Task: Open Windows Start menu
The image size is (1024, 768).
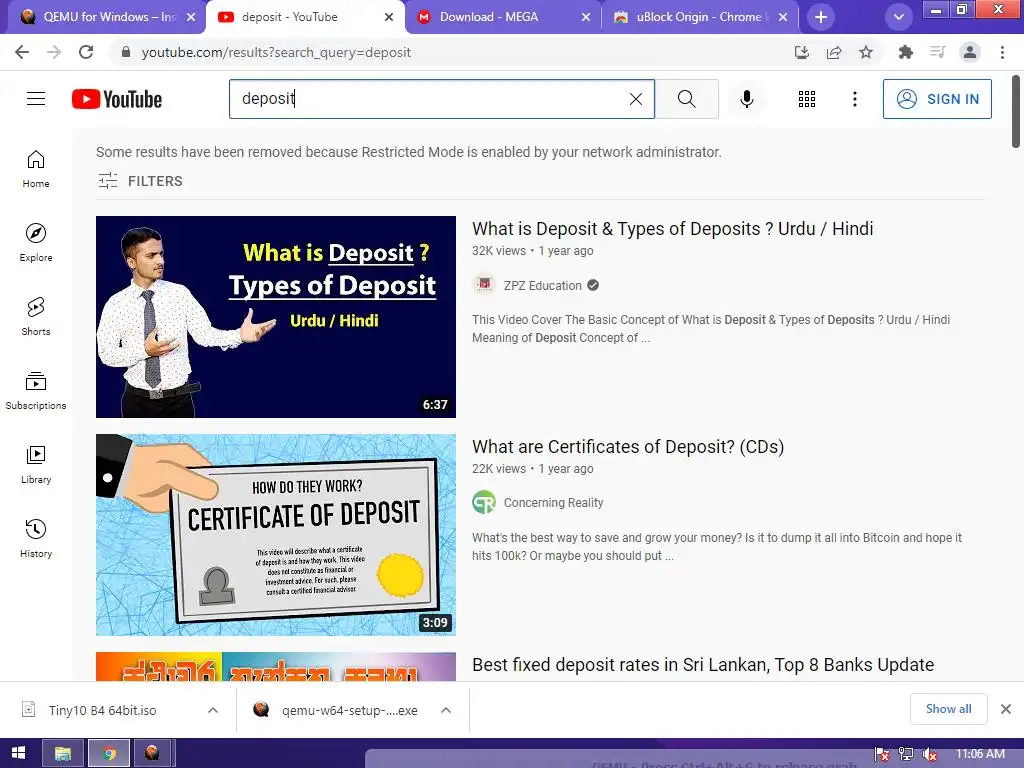Action: [x=18, y=753]
